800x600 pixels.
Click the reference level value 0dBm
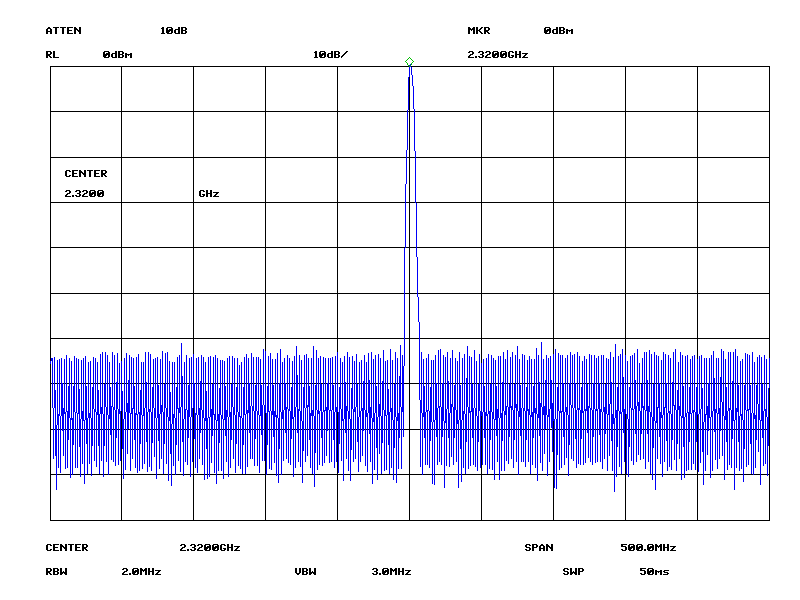coord(117,55)
